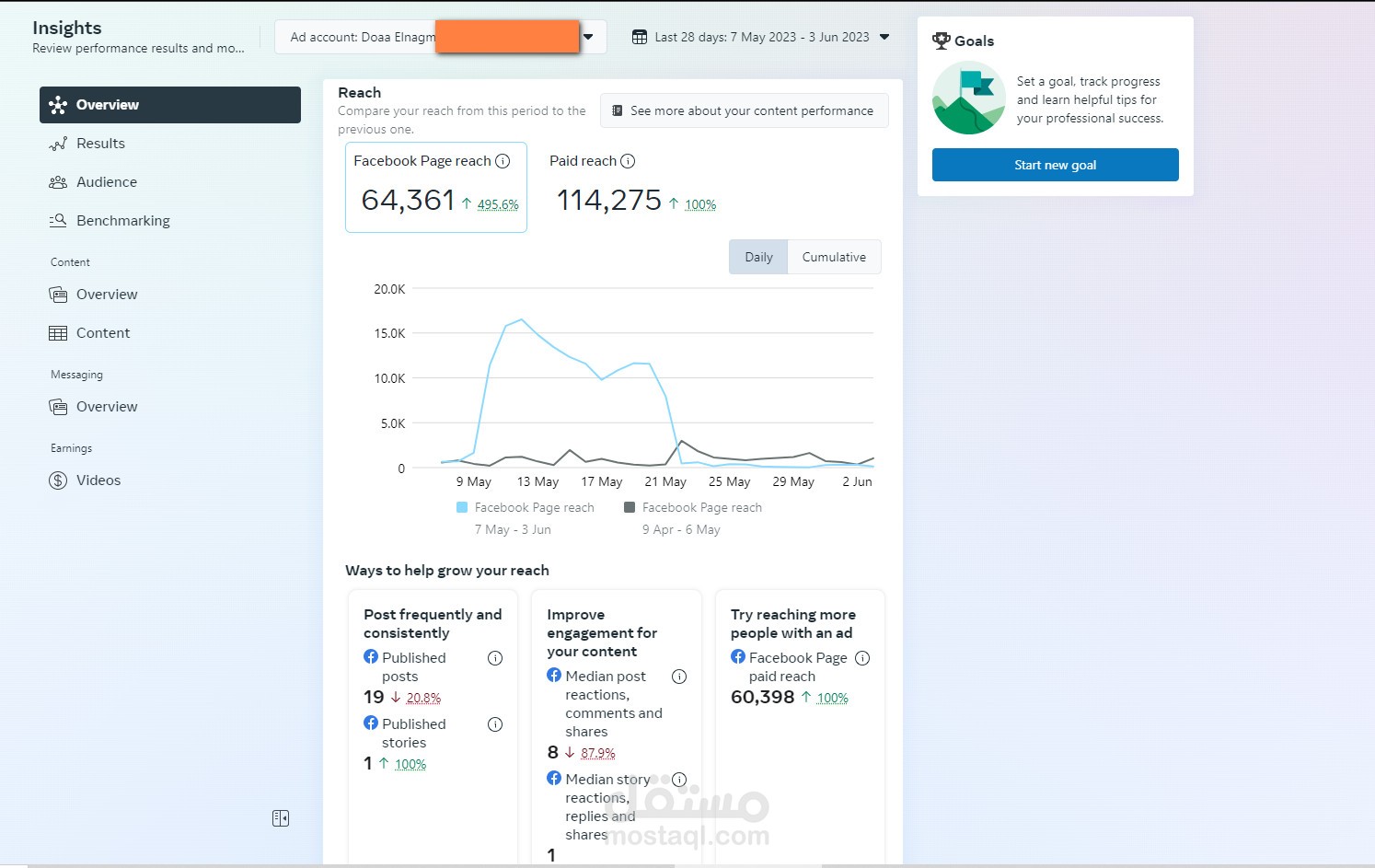Click the Published posts info icon
1375x868 pixels.
[495, 658]
